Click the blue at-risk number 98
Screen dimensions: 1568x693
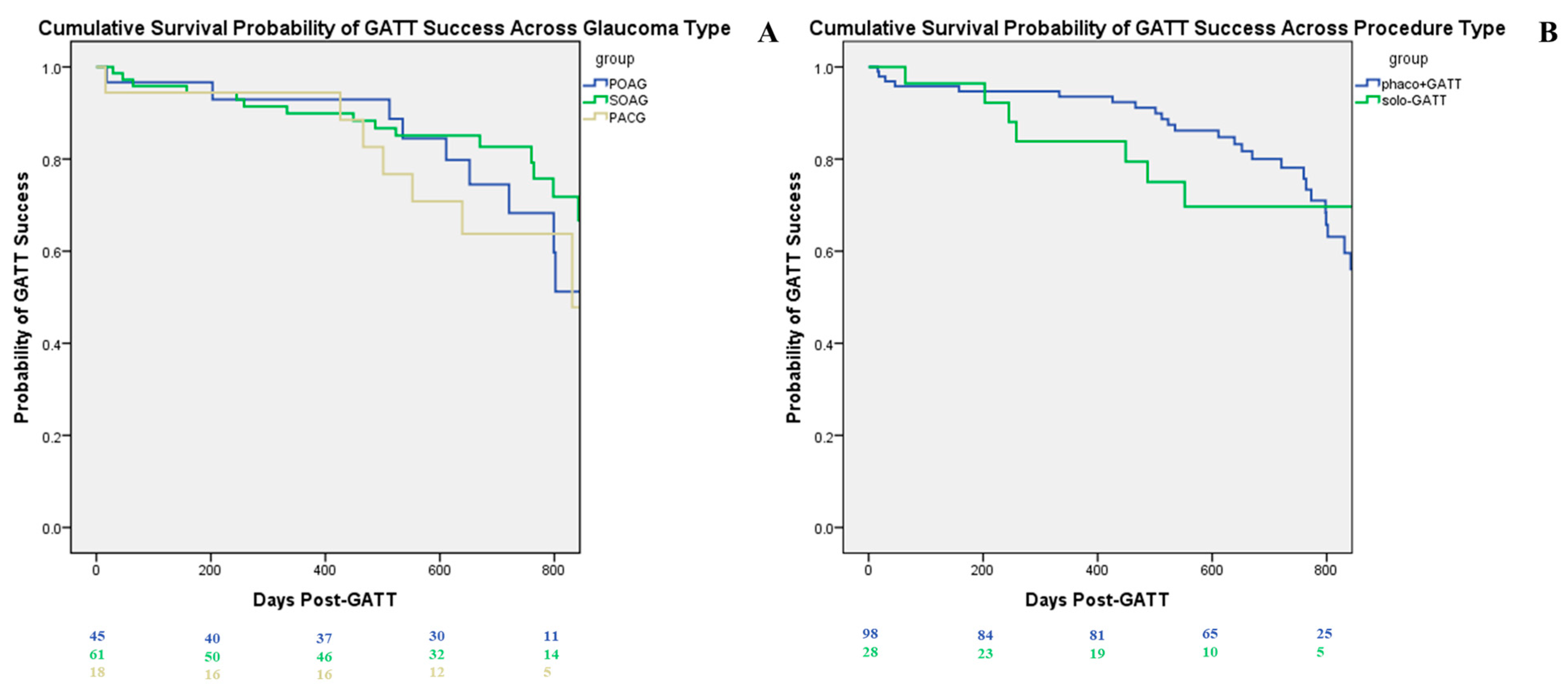point(870,633)
